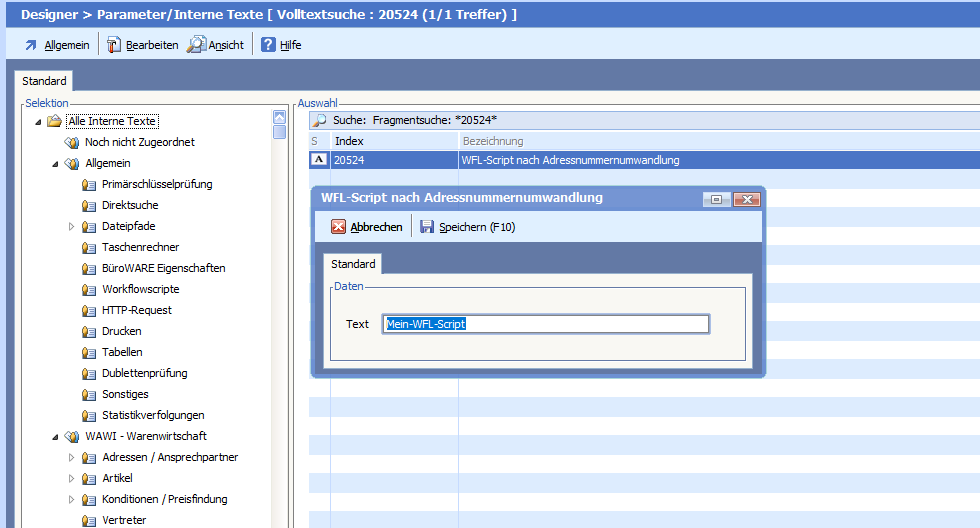The width and height of the screenshot is (980, 528).
Task: Click the icon beside Dublettenprüfung
Action: tap(89, 374)
